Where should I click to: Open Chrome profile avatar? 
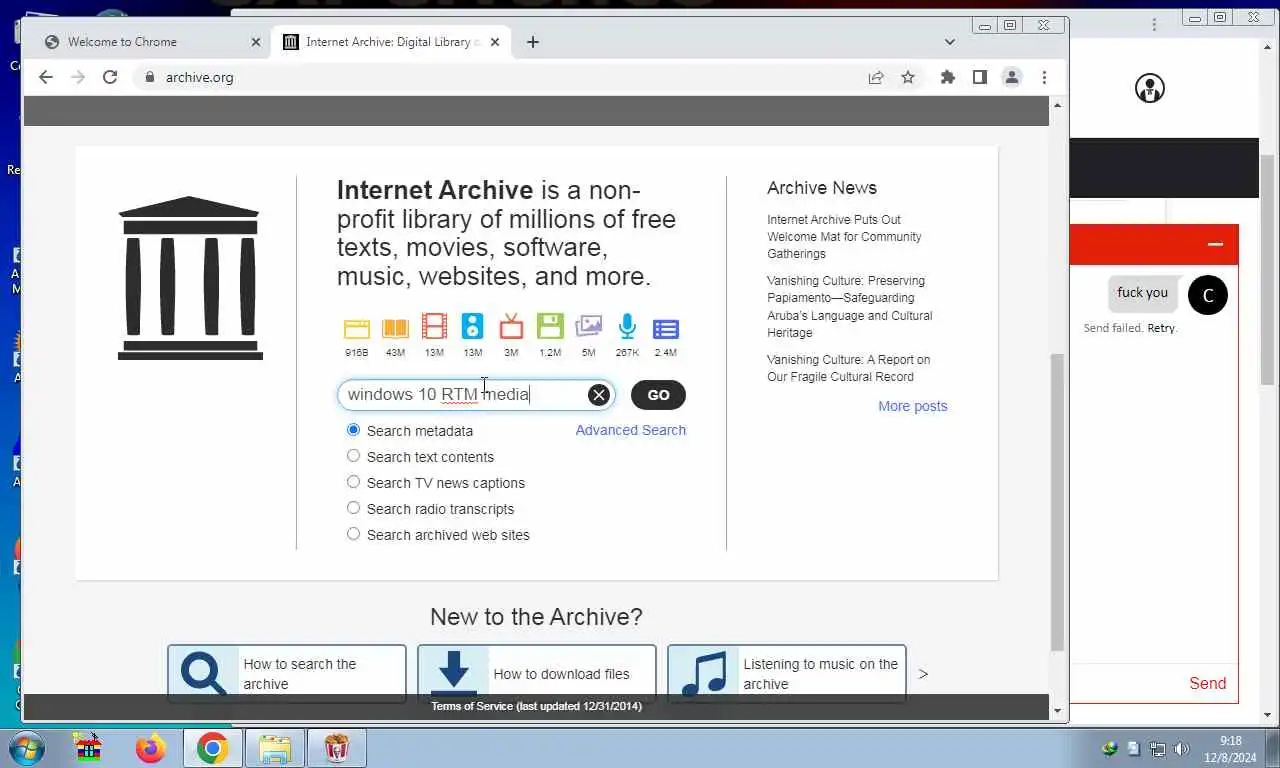(x=1012, y=77)
